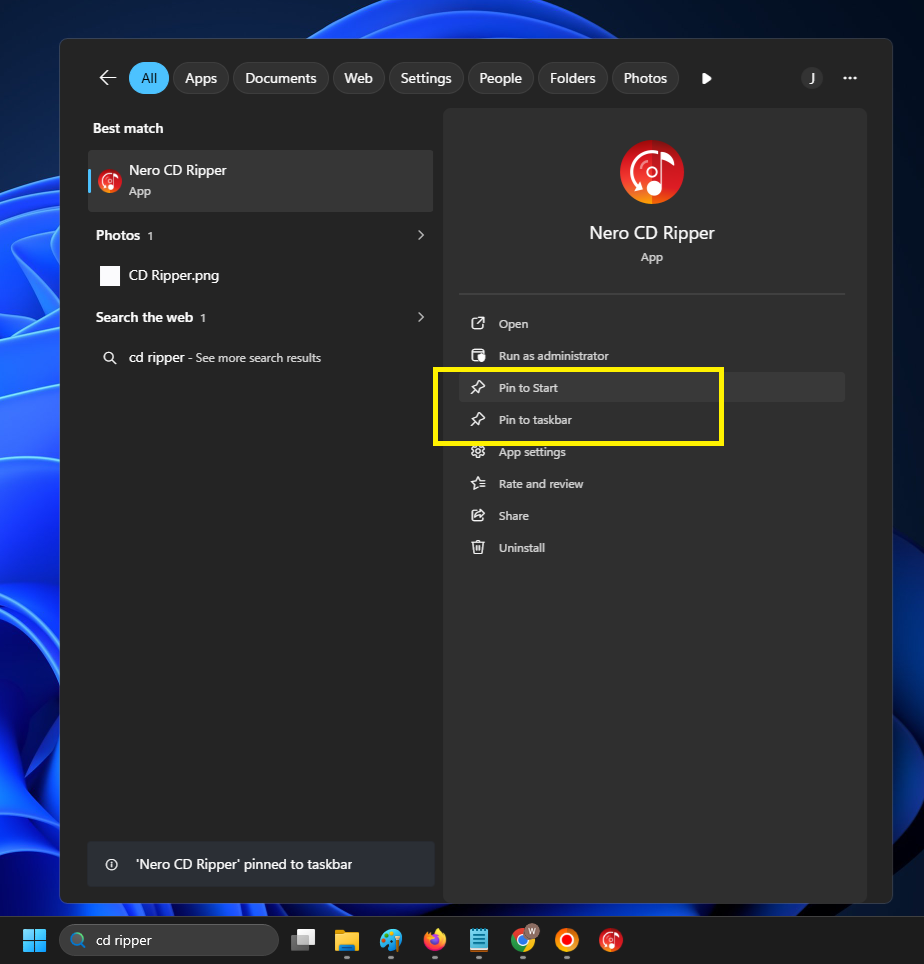Open cd ripper web search result

pyautogui.click(x=261, y=358)
